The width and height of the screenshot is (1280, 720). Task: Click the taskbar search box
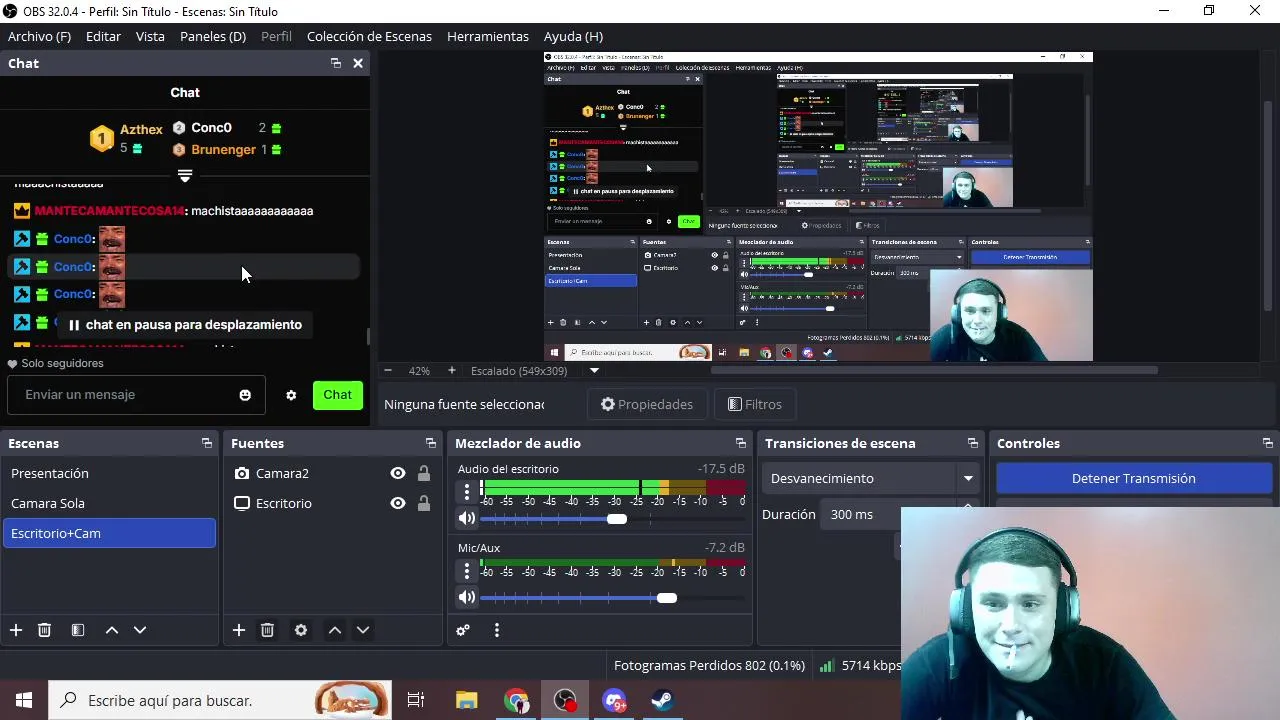[x=220, y=700]
